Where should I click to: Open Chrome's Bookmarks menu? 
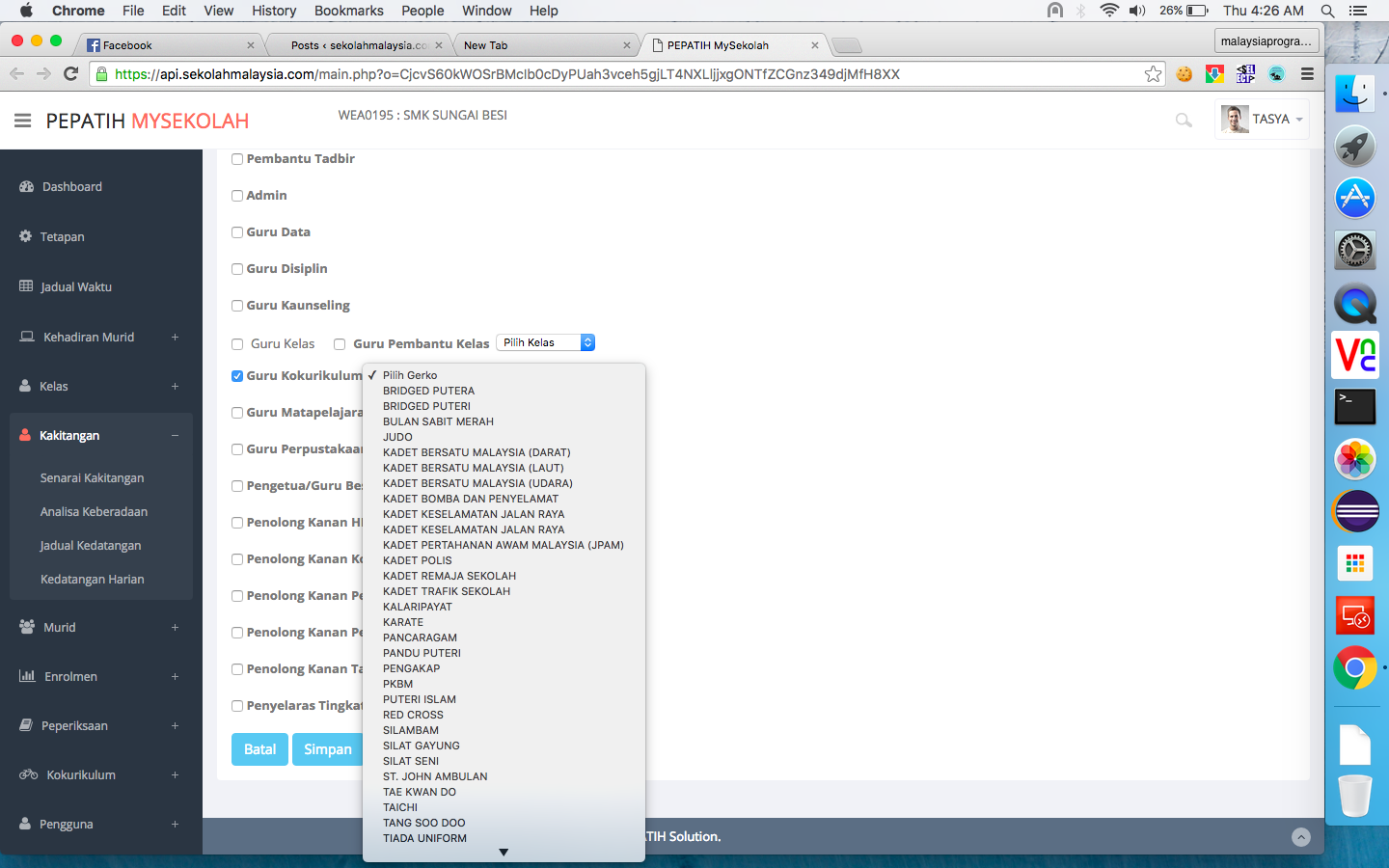click(x=348, y=11)
